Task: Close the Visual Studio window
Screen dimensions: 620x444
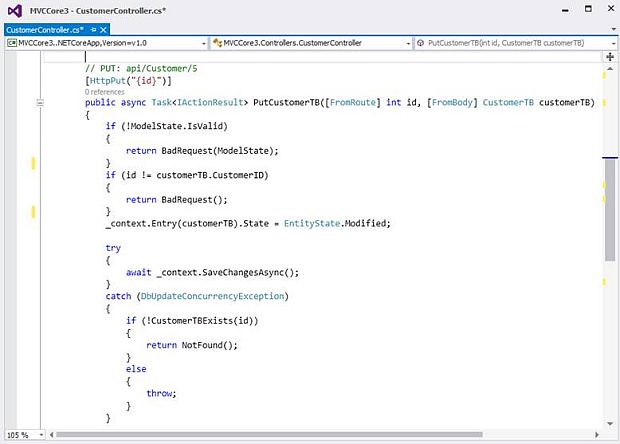Action: click(611, 8)
